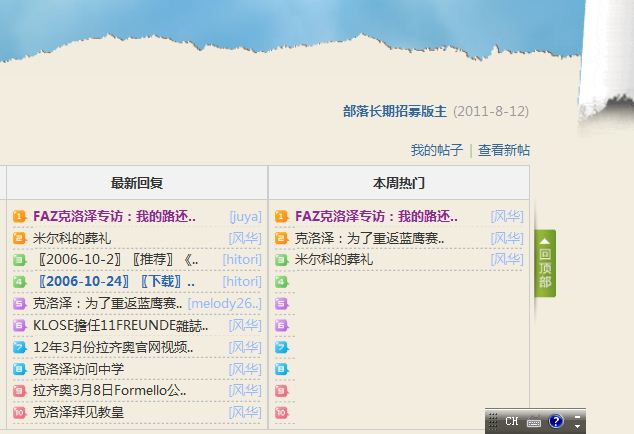This screenshot has width=634, height=434.
Task: Click rank 5 badge beside melody26 row
Action: point(19,303)
